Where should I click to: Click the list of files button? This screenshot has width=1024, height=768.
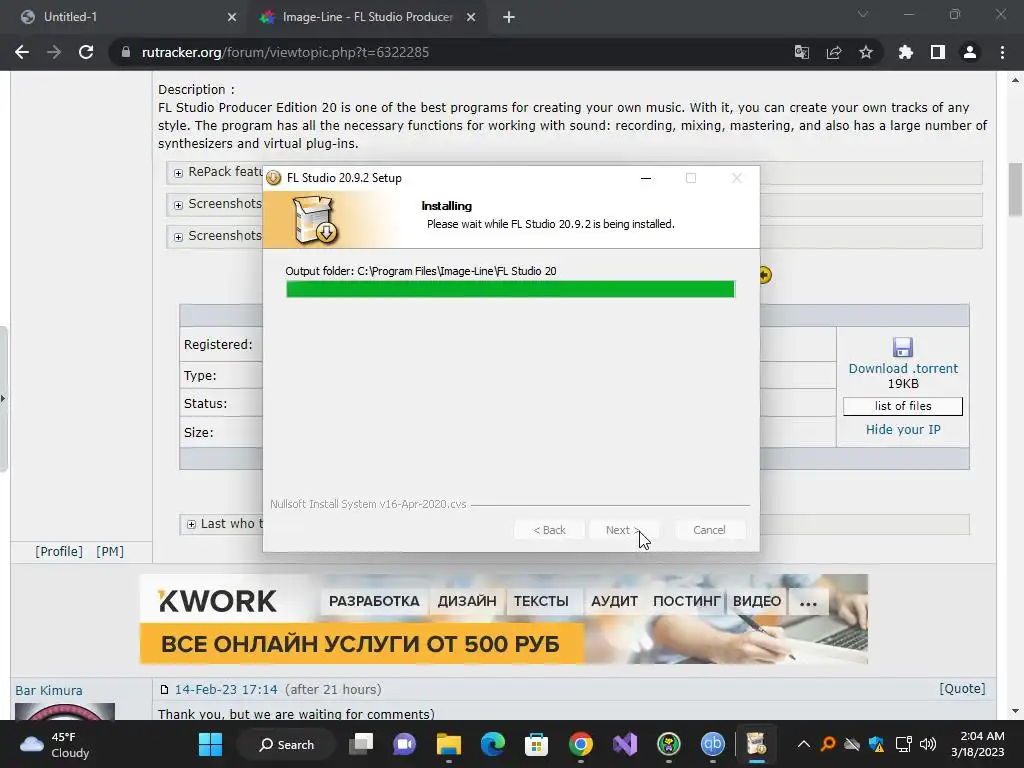(903, 406)
